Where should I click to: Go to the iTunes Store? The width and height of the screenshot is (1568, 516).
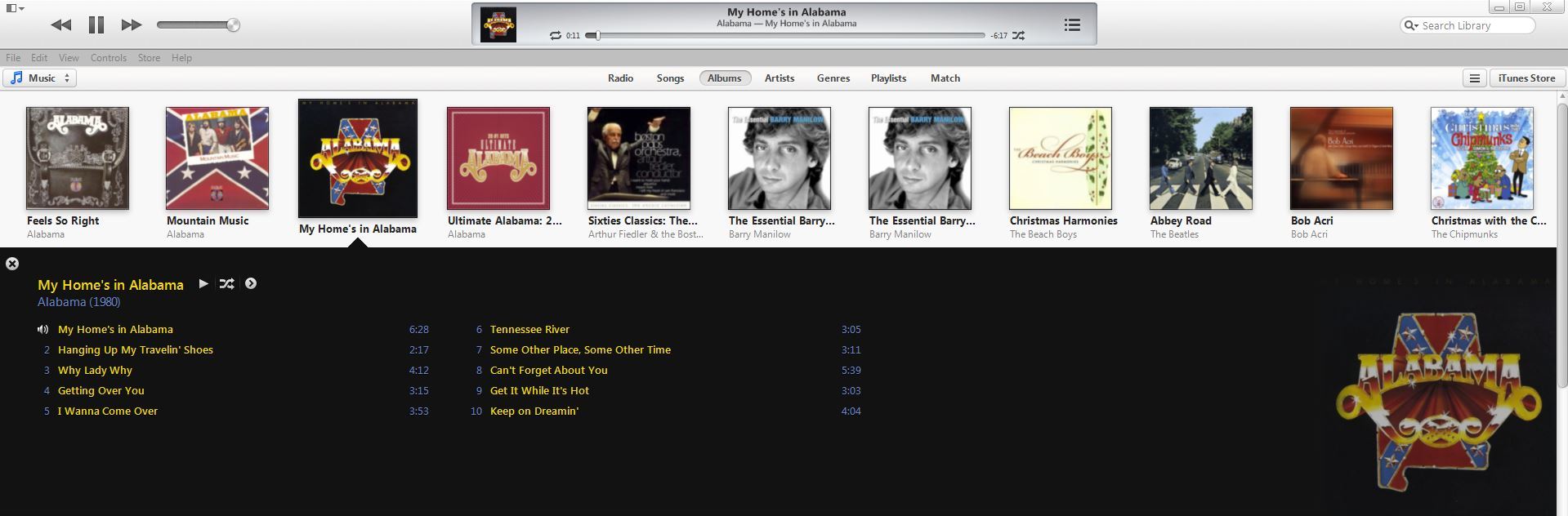coord(1526,78)
